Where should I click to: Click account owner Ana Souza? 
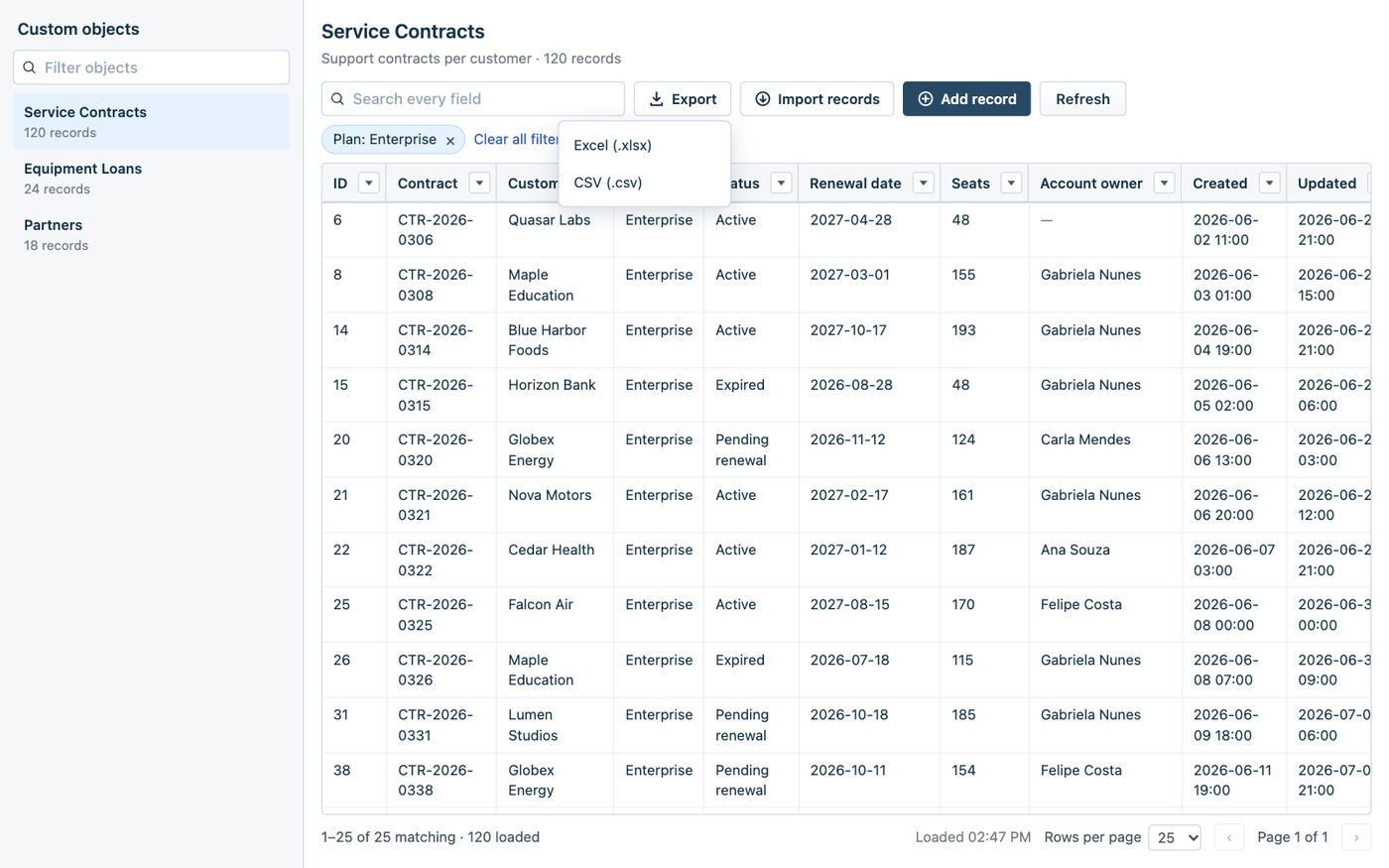coord(1075,550)
